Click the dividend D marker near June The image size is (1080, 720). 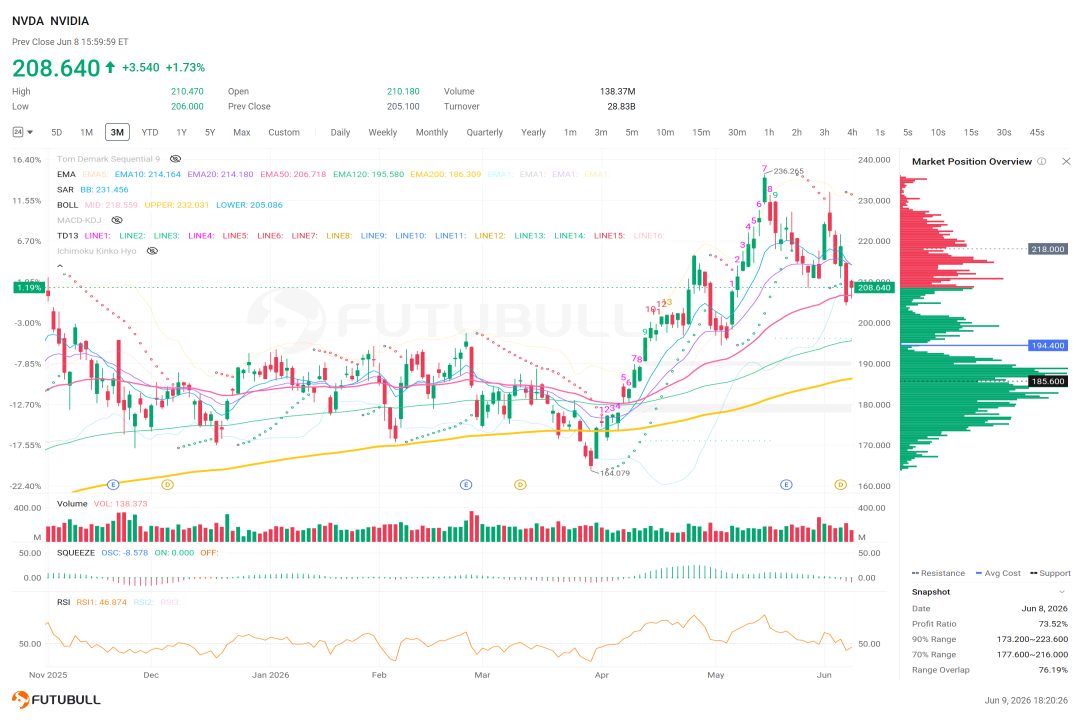(x=840, y=485)
